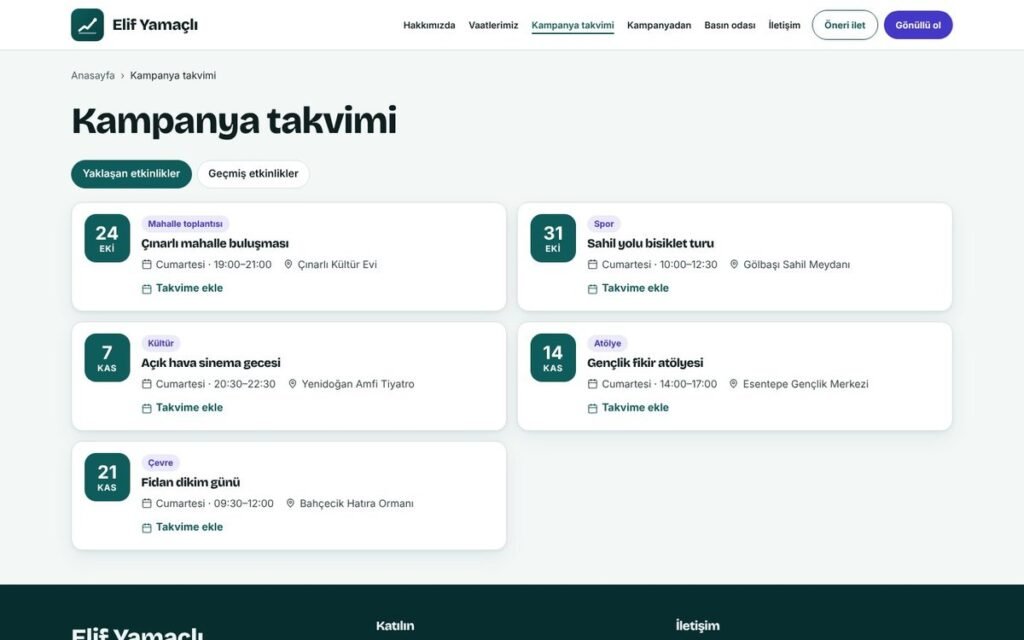Add Fidan dikim günü to calendar
1024x640 pixels.
pyautogui.click(x=183, y=527)
